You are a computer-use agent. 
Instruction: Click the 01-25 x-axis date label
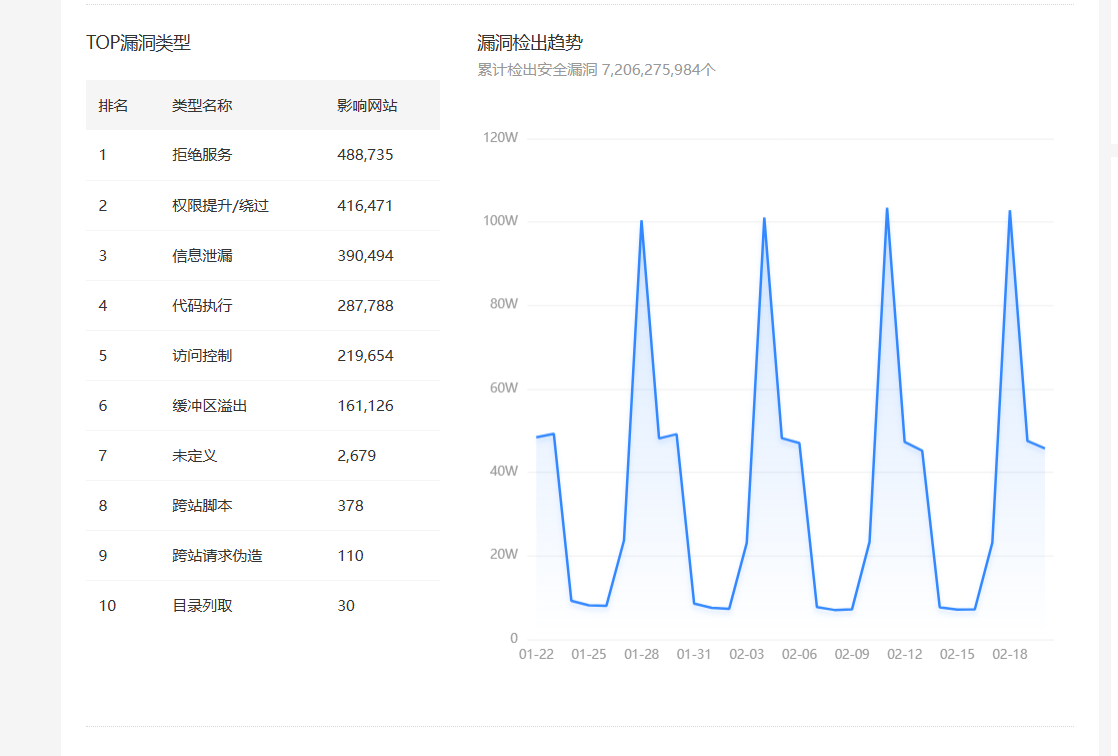(589, 654)
